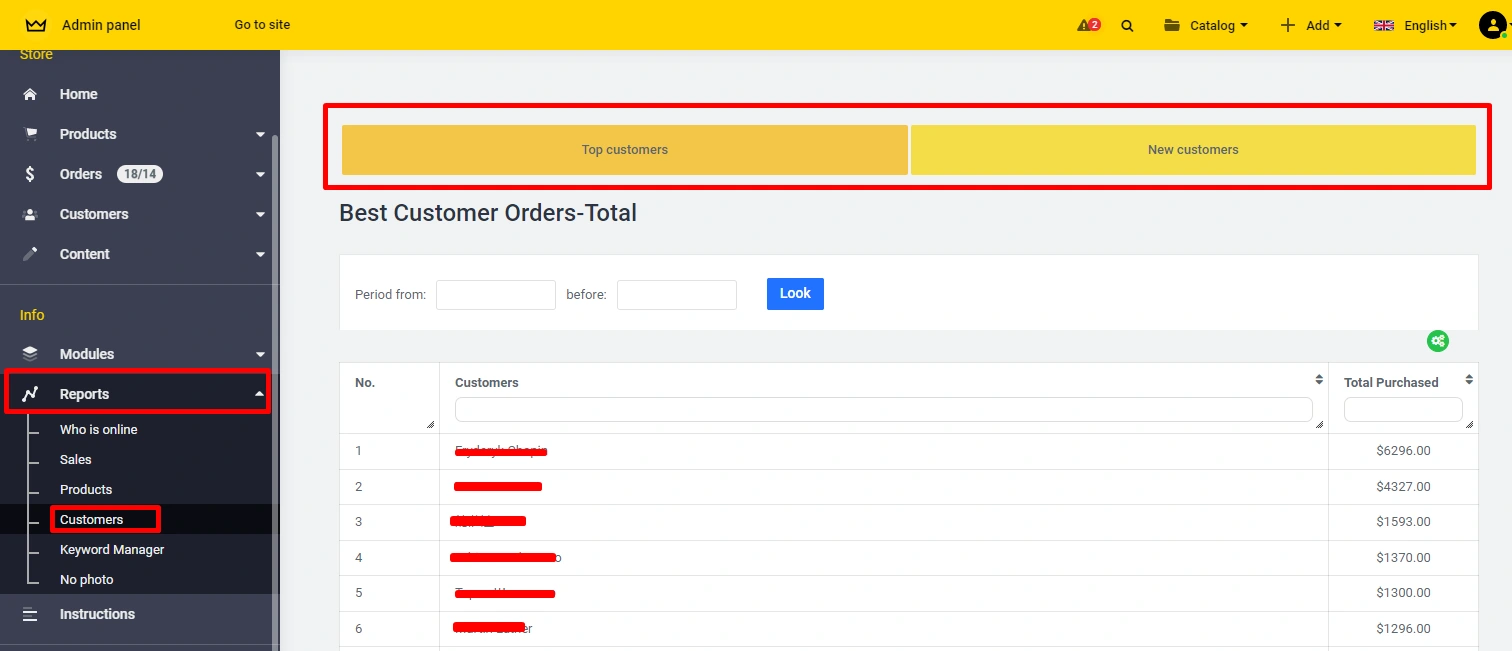This screenshot has height=651, width=1512.
Task: Expand the Products sidebar menu
Action: pos(260,135)
